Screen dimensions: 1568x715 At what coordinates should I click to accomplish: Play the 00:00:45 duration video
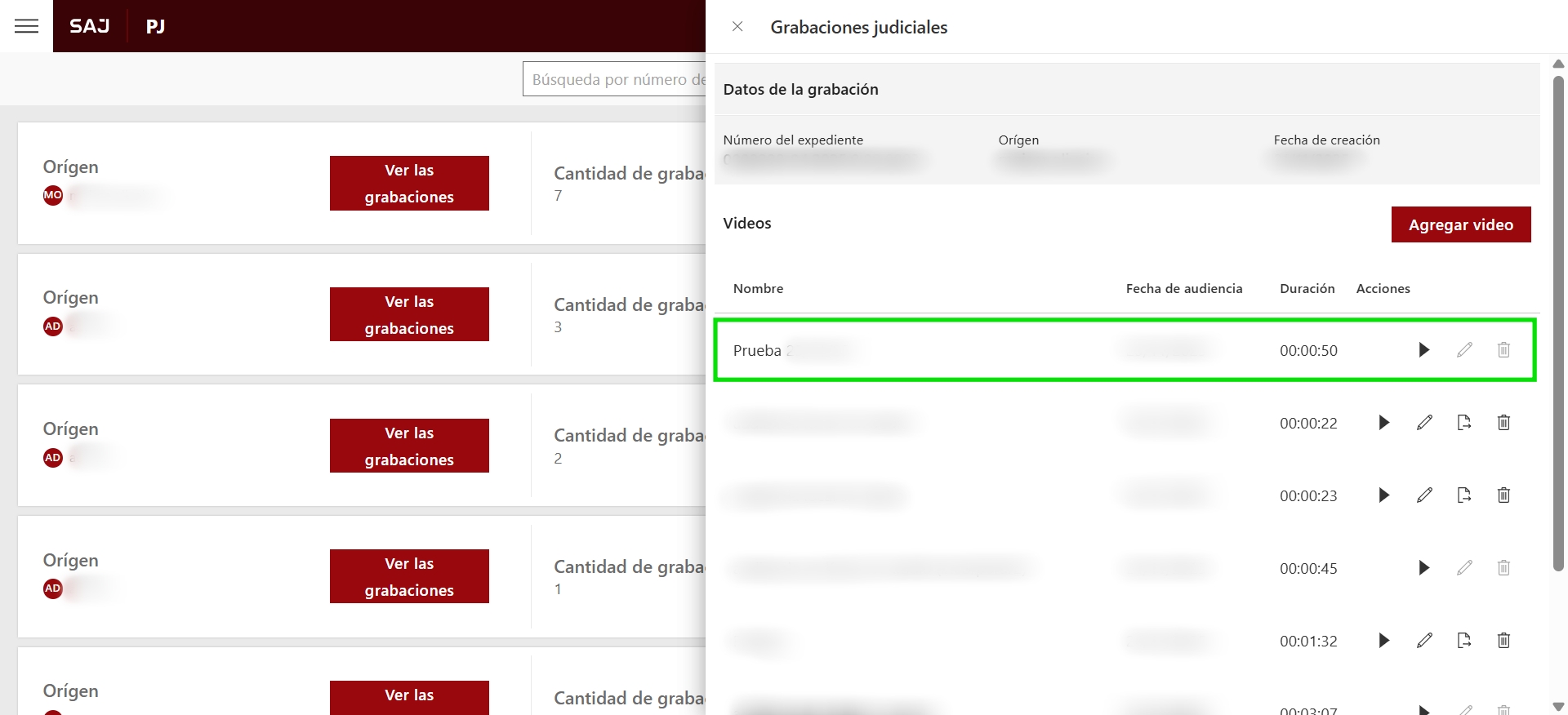coord(1423,568)
